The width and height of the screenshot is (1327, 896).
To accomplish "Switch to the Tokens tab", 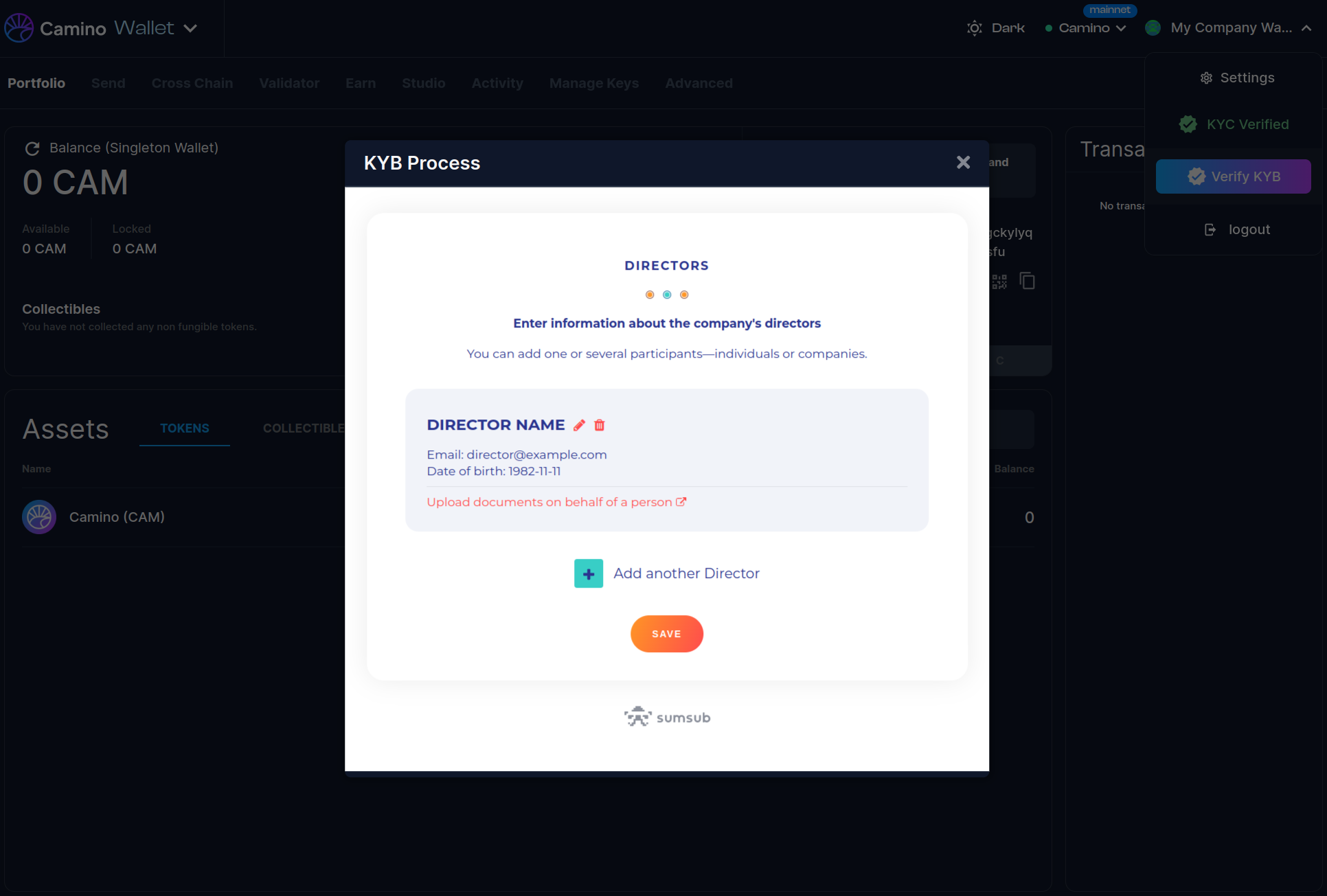I will point(184,428).
